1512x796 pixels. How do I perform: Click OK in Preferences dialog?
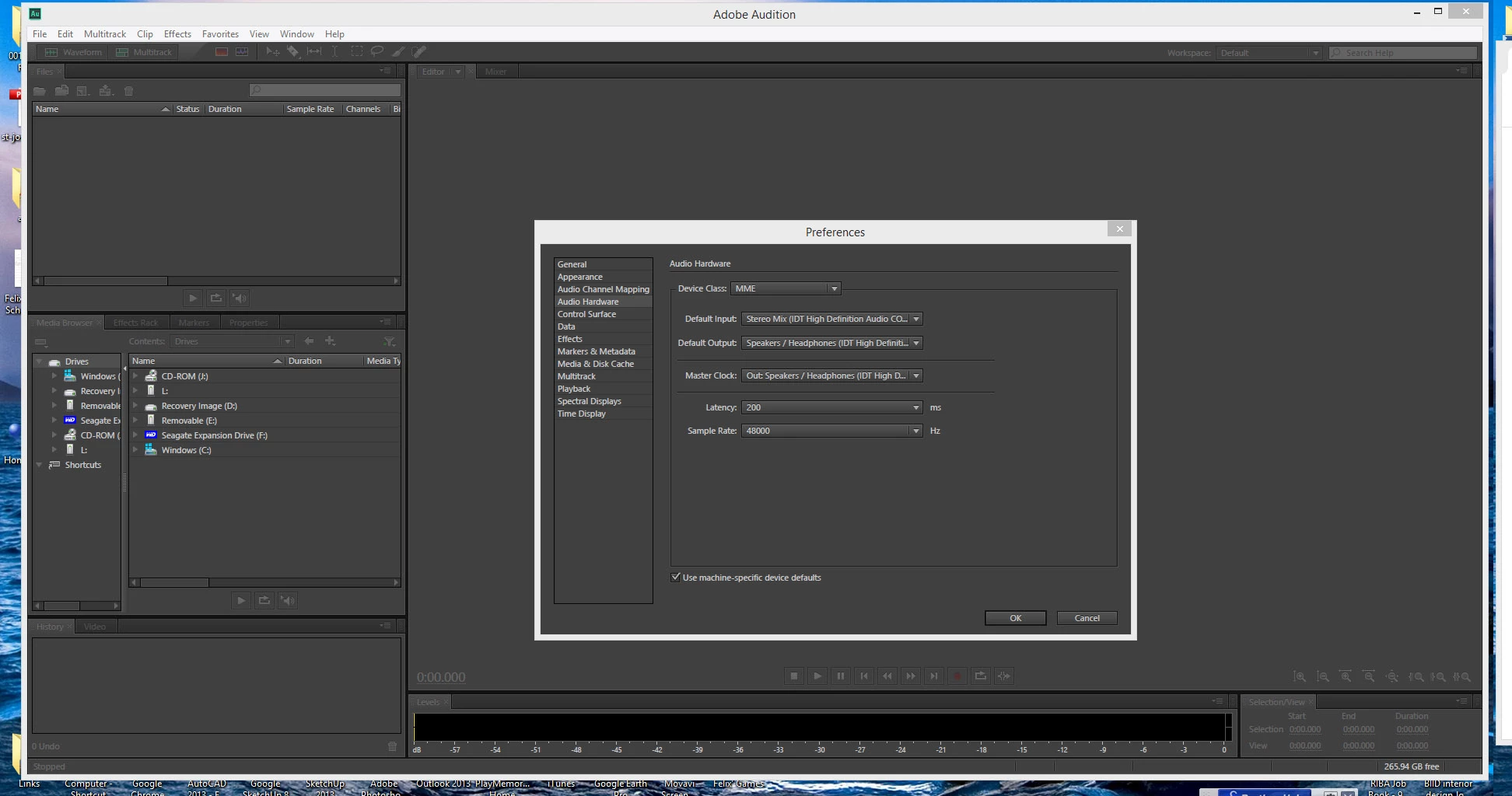[x=1016, y=618]
